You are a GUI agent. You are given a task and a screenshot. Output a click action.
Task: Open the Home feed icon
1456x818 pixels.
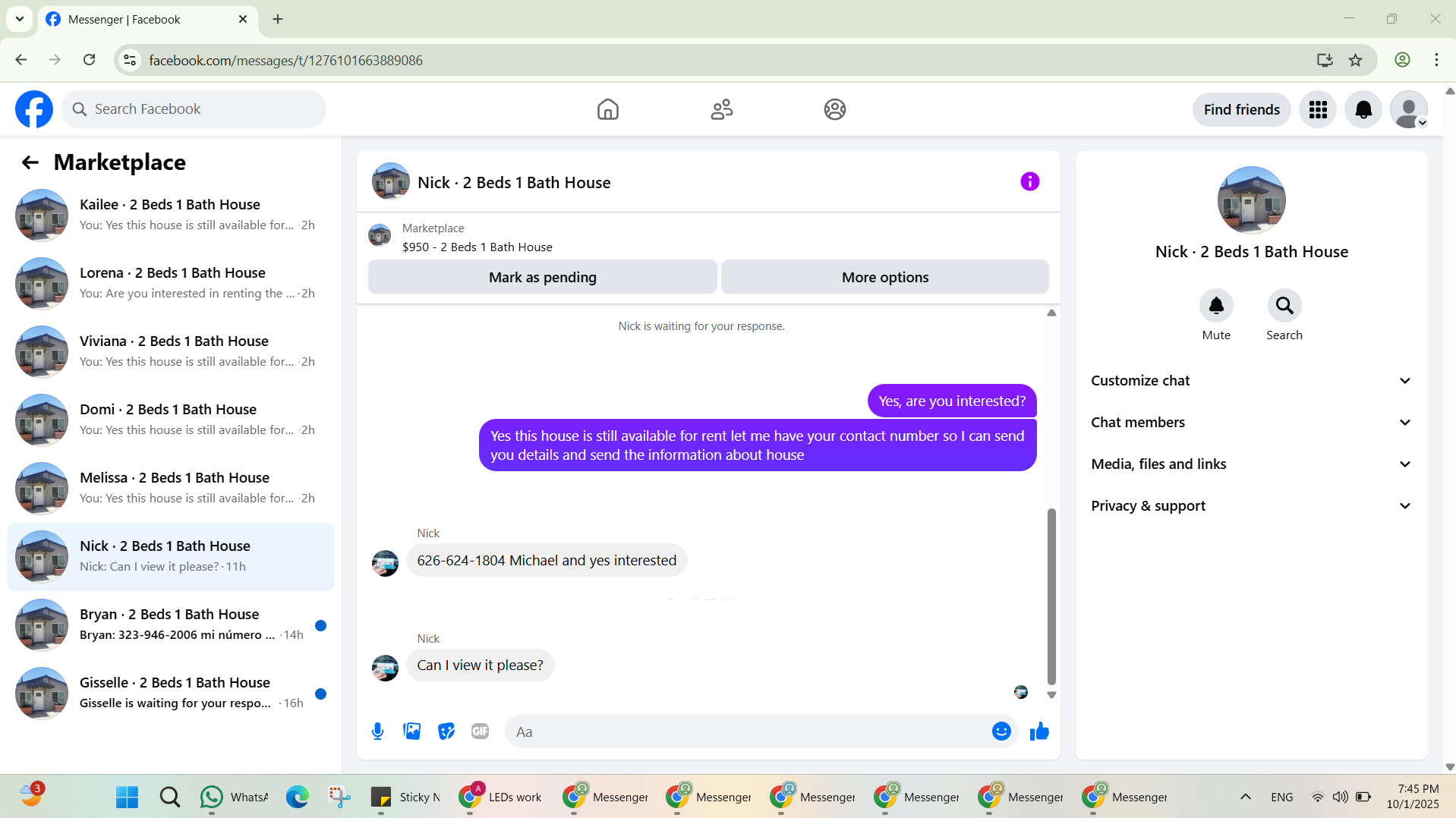click(607, 109)
